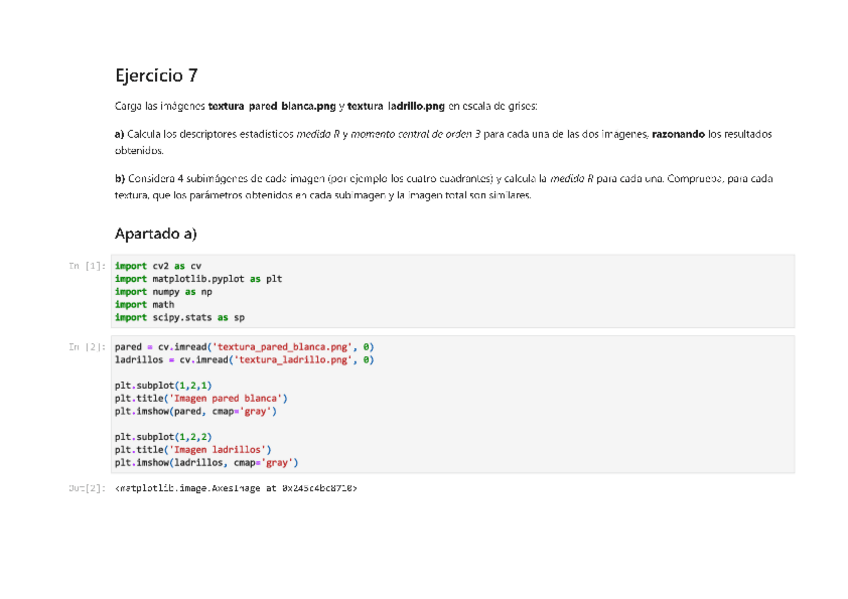Click the "import scipy.stats as sp" line
The image size is (848, 599).
click(179, 318)
